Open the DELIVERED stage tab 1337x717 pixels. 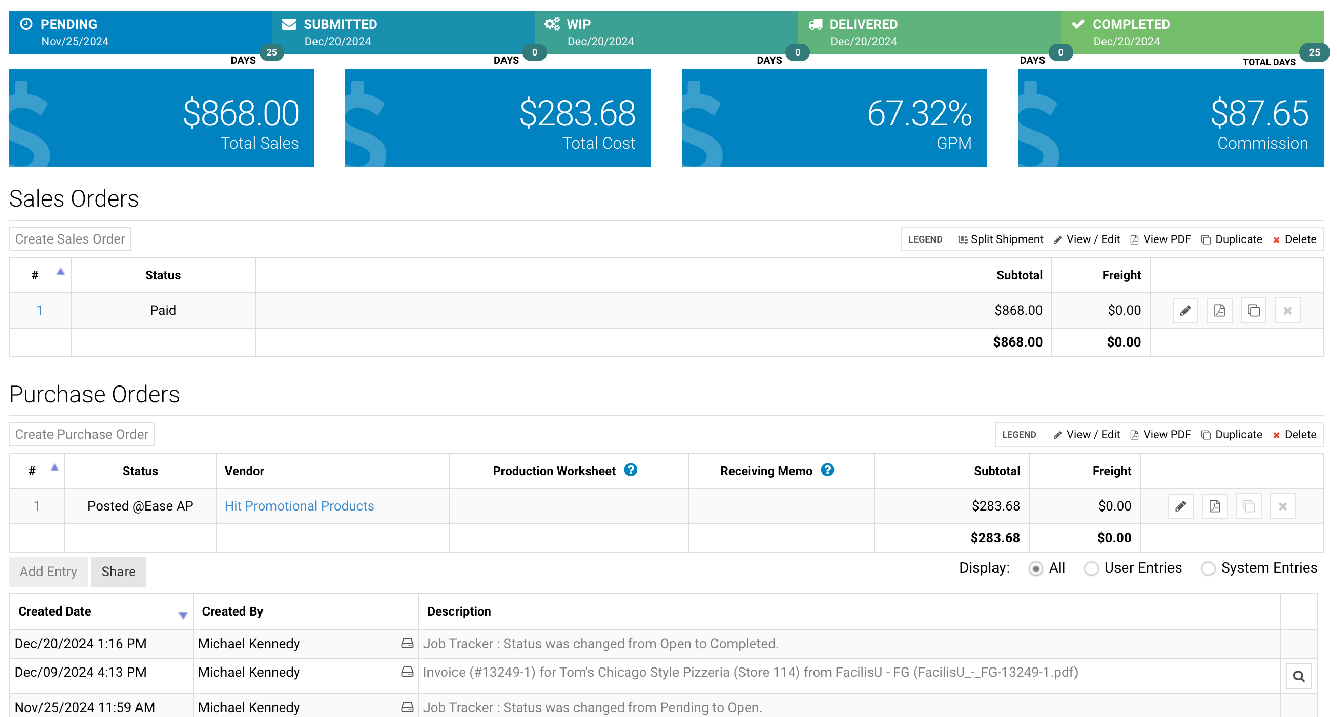(x=929, y=33)
